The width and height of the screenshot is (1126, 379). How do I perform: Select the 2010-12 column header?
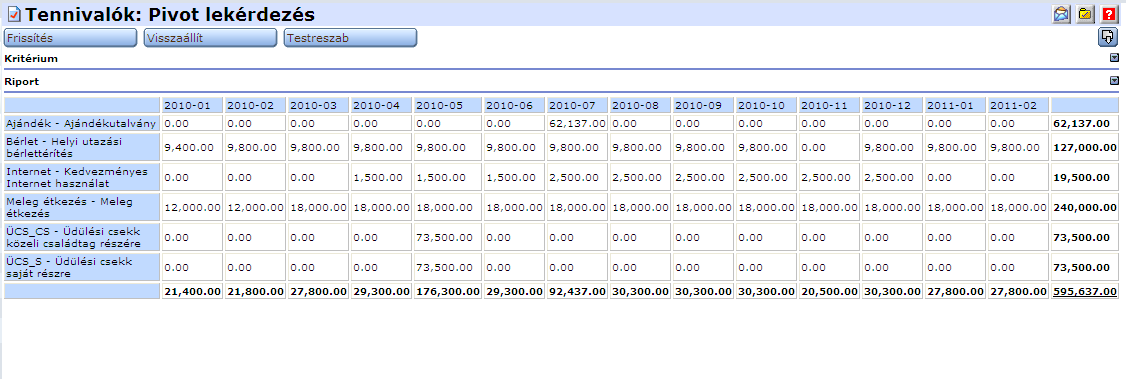pos(892,106)
